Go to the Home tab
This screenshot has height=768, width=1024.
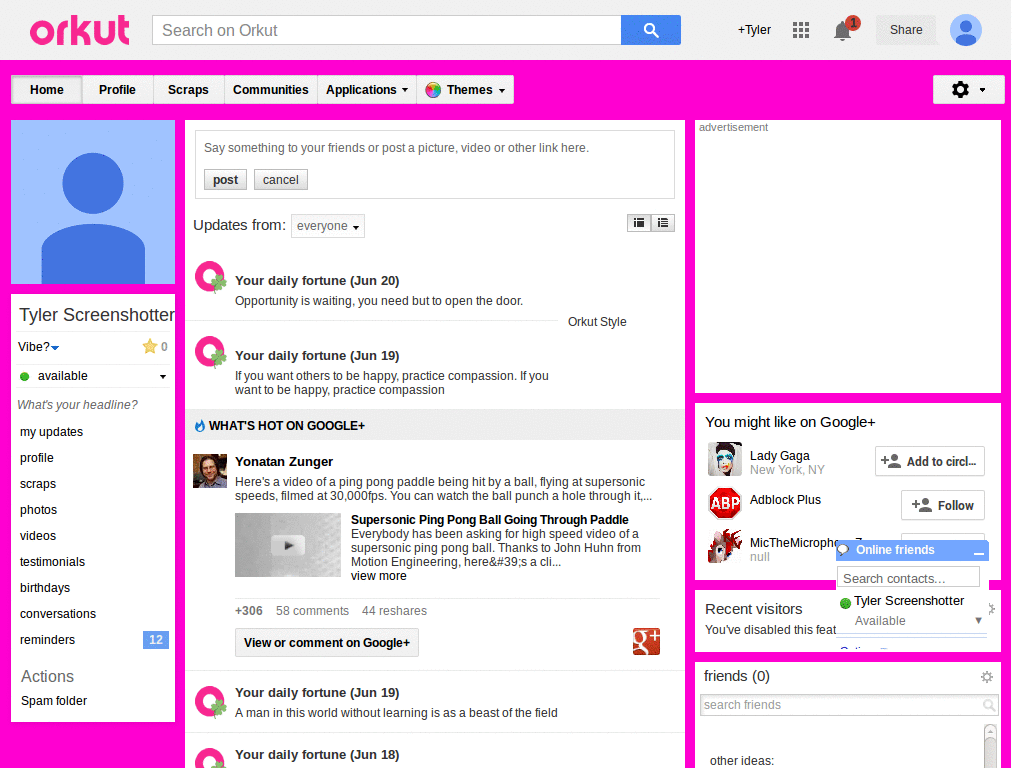[x=46, y=89]
